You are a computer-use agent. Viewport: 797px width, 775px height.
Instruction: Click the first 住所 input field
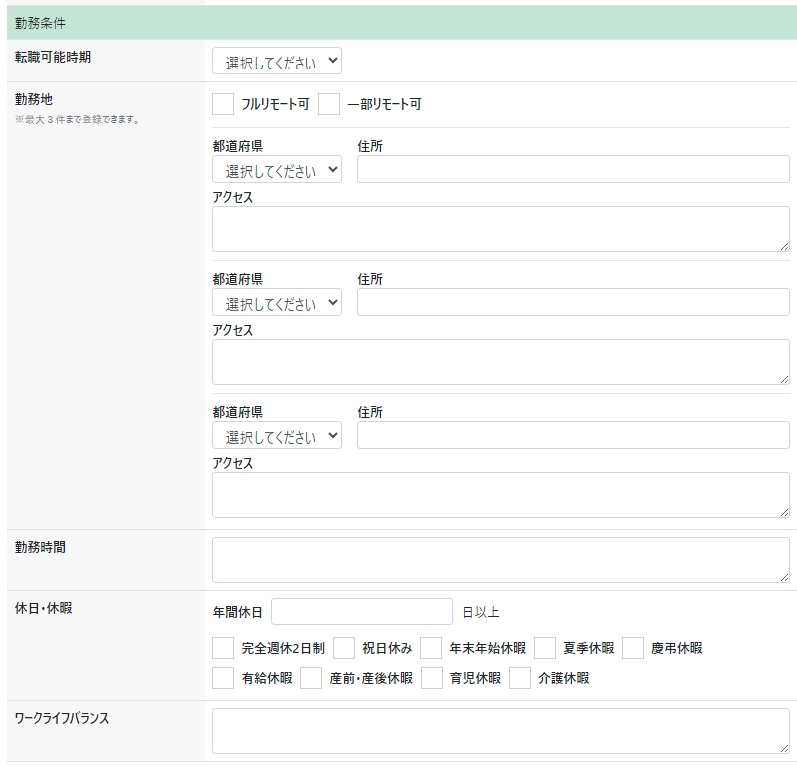pyautogui.click(x=572, y=170)
